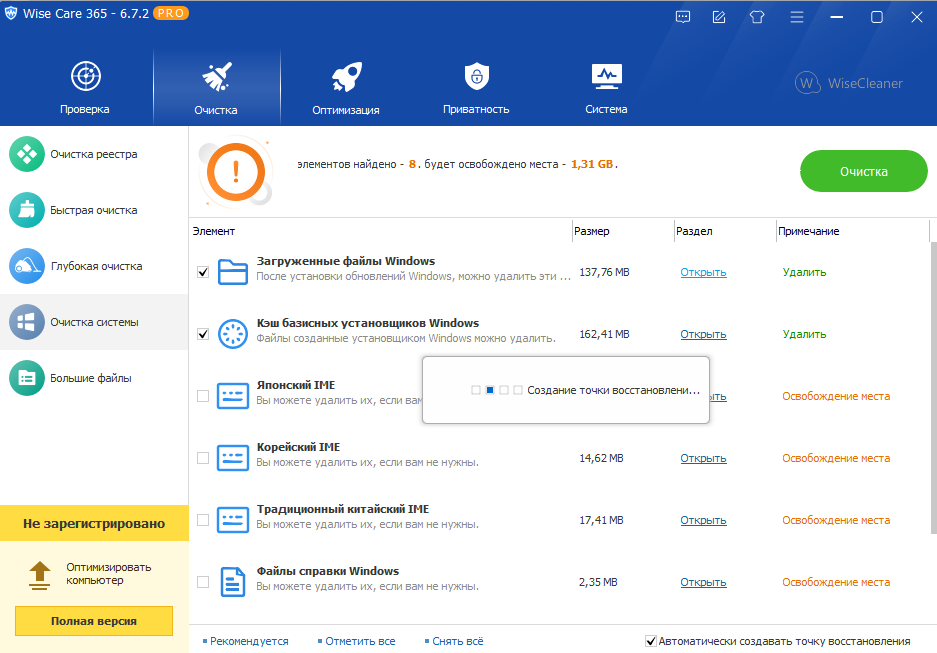Select Очистка реестра in sidebar
Image resolution: width=937 pixels, height=653 pixels.
pos(94,154)
